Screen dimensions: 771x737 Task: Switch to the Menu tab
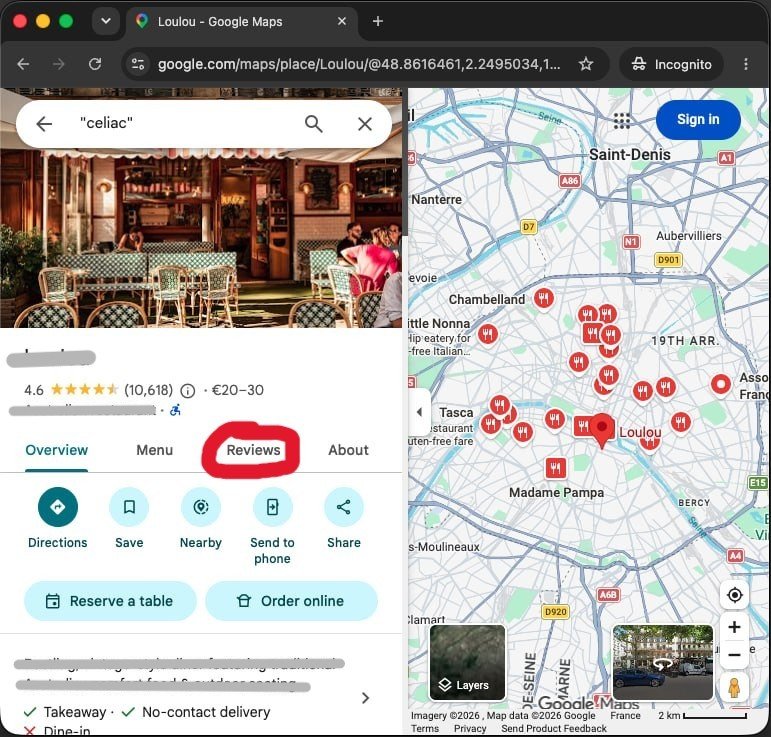tap(154, 450)
